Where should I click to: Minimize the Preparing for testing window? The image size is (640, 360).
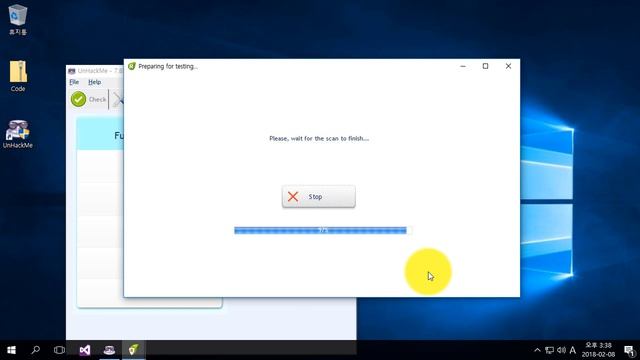[463, 66]
